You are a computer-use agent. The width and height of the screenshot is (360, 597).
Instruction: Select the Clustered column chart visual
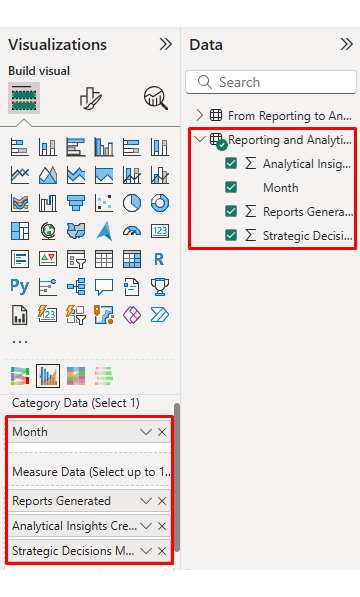click(x=104, y=147)
